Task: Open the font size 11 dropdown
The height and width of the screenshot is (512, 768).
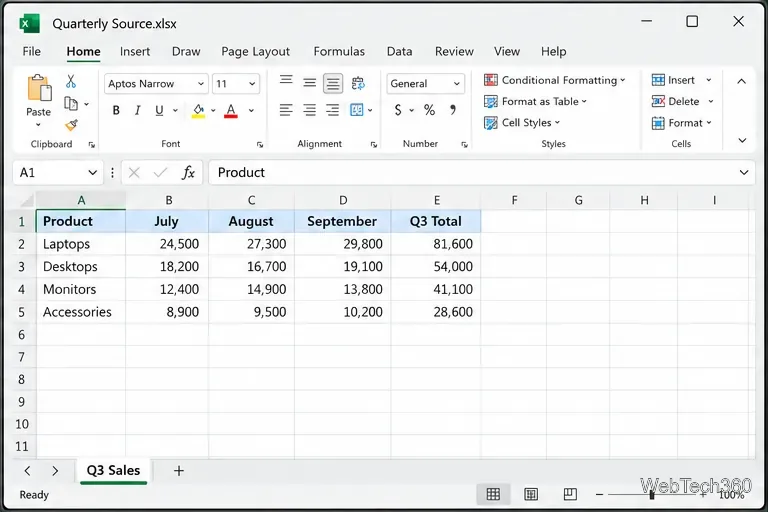Action: [x=252, y=84]
